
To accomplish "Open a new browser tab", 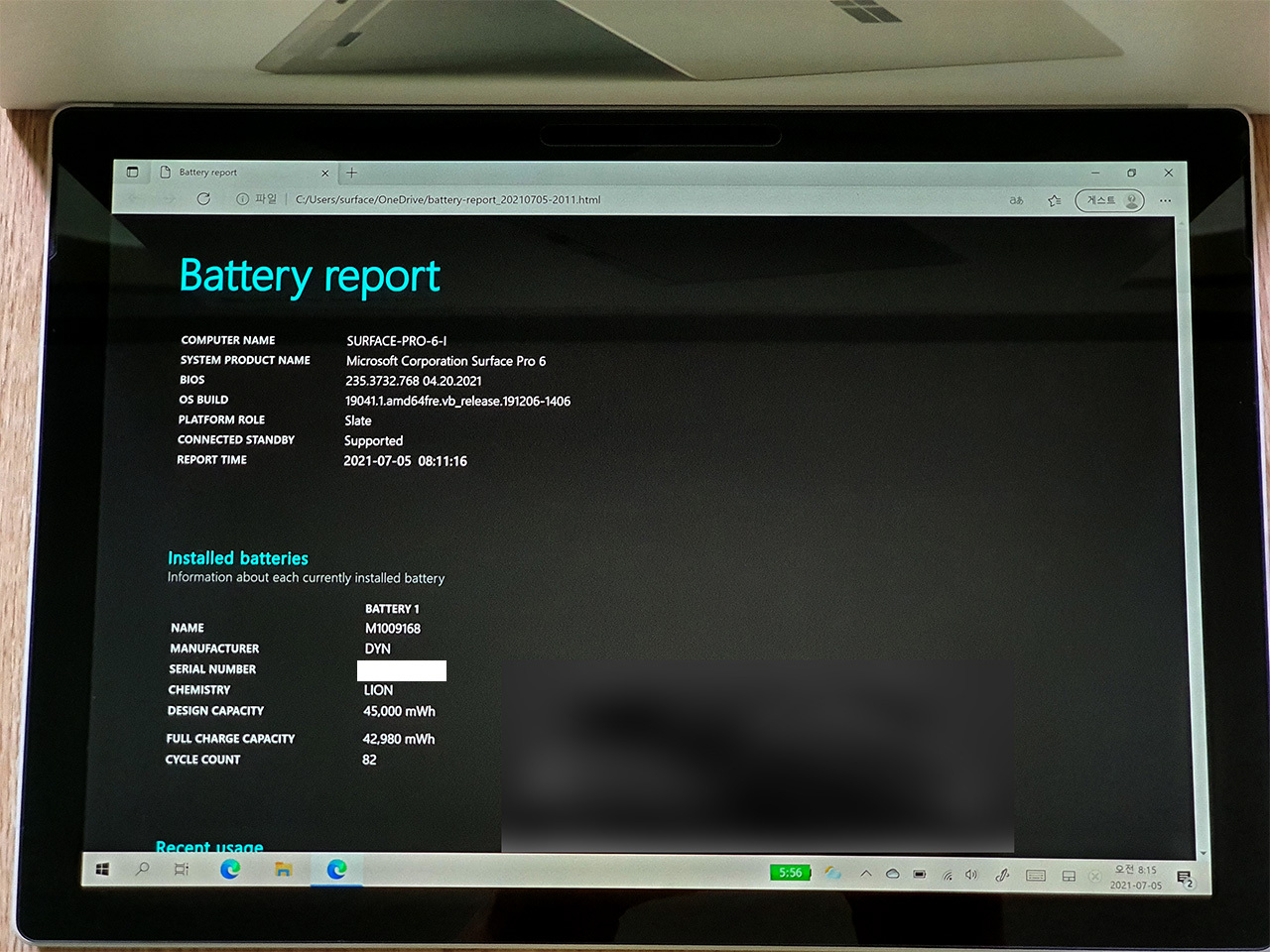I will click(x=351, y=173).
